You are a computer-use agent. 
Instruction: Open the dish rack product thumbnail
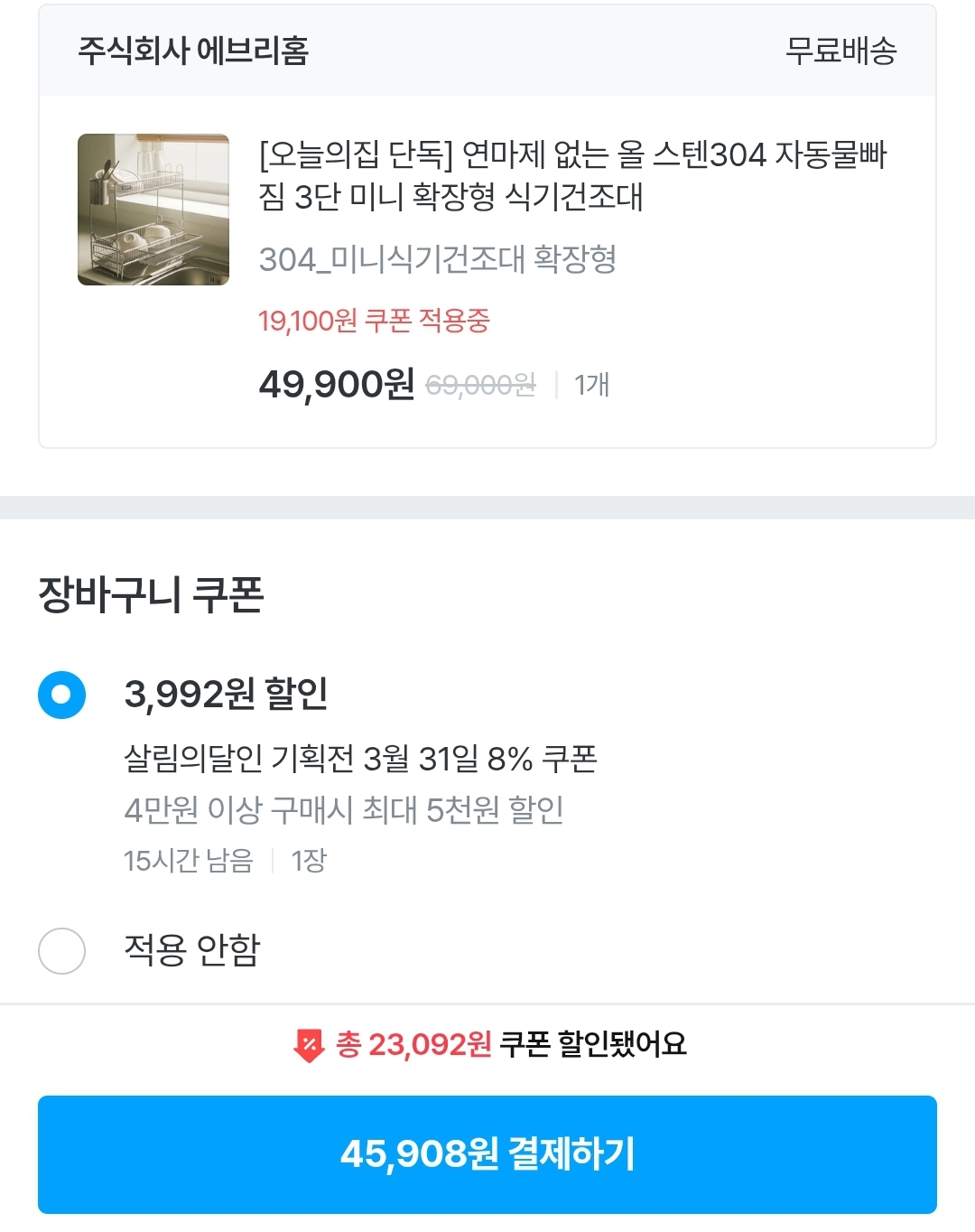153,210
